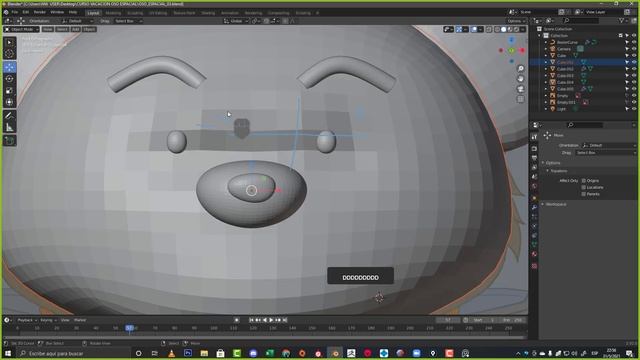Image resolution: width=640 pixels, height=360 pixels.
Task: Click the red X axis on navigation gizmo
Action: [522, 50]
